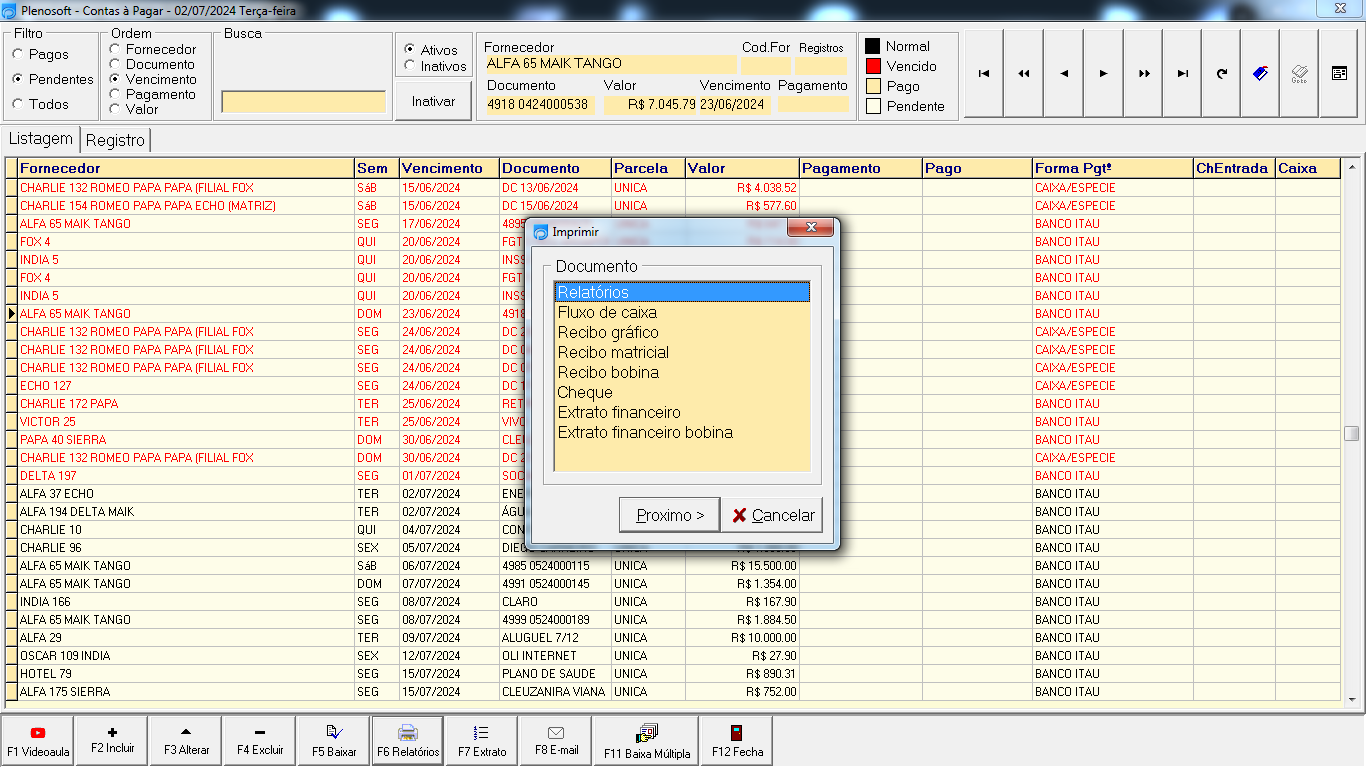1366x768 pixels.
Task: Click the Busca search field
Action: pyautogui.click(x=303, y=102)
